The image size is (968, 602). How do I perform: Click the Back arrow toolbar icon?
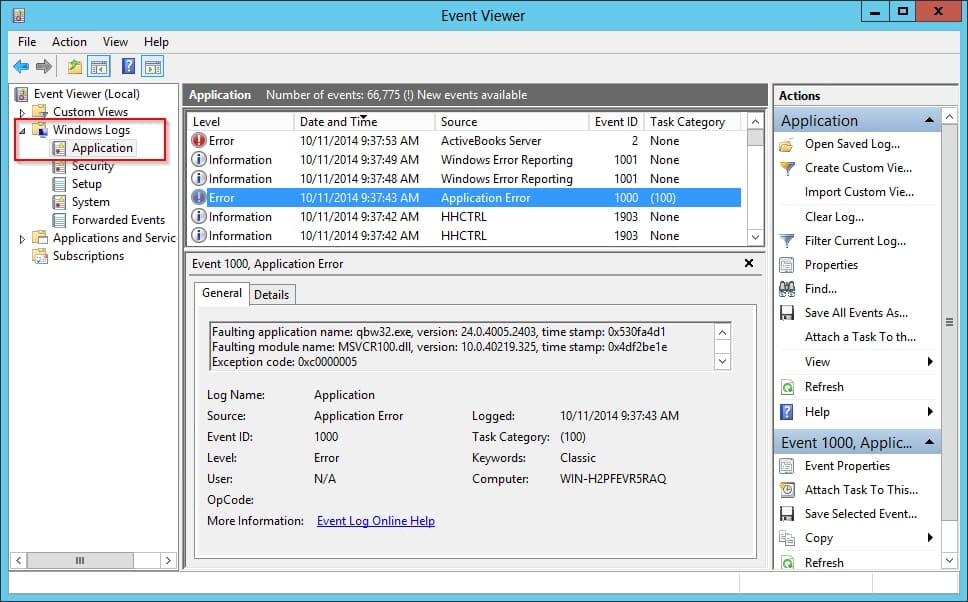click(x=21, y=67)
